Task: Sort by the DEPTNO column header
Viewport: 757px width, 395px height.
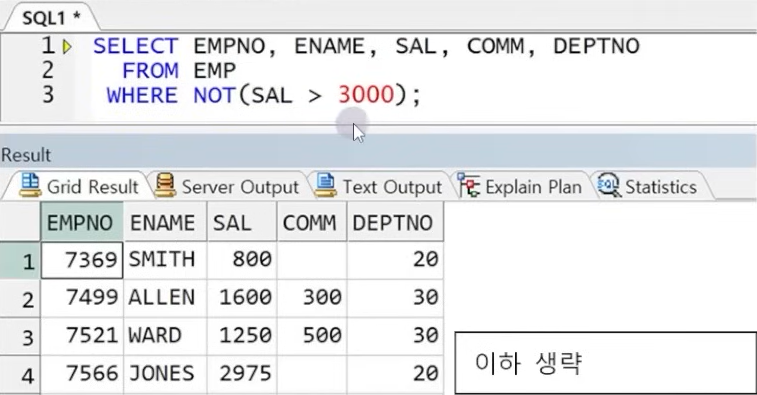Action: click(395, 222)
